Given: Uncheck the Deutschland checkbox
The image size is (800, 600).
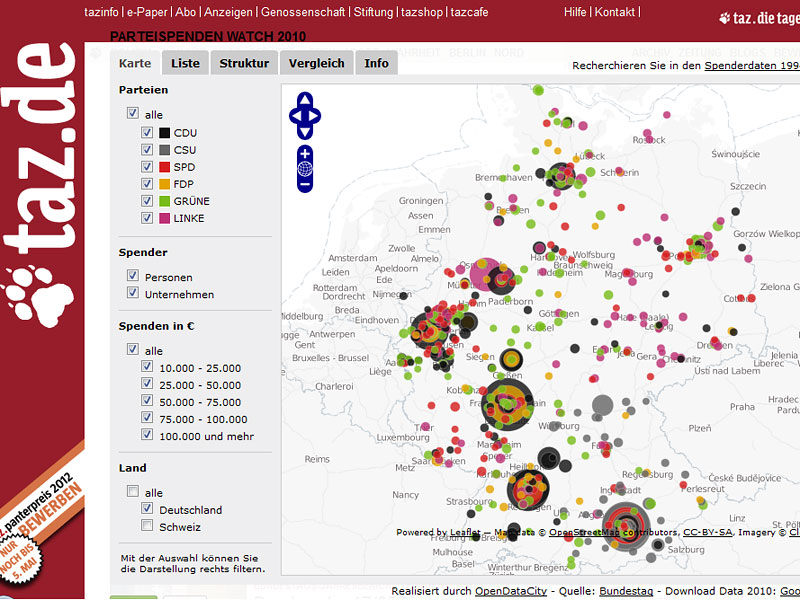Looking at the screenshot, I should 147,508.
